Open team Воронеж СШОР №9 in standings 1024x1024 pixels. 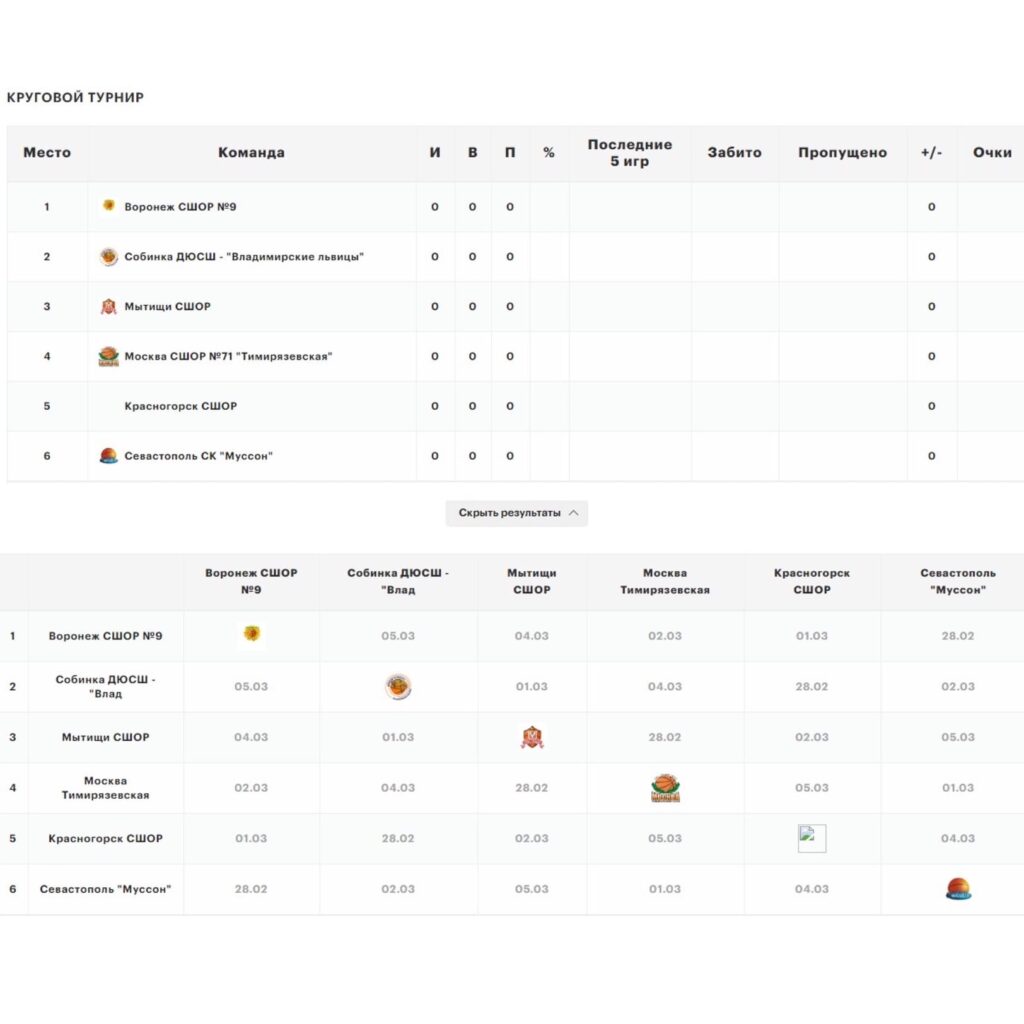180,206
